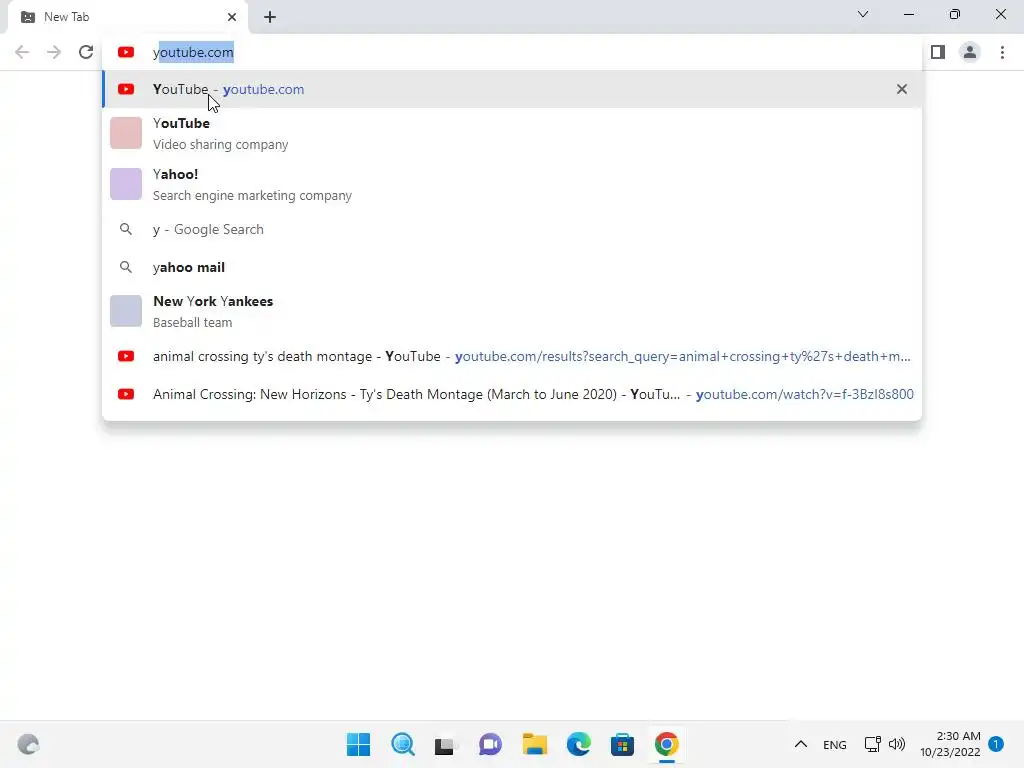Viewport: 1024px width, 768px height.
Task: Show hidden system tray icons
Action: 801,744
